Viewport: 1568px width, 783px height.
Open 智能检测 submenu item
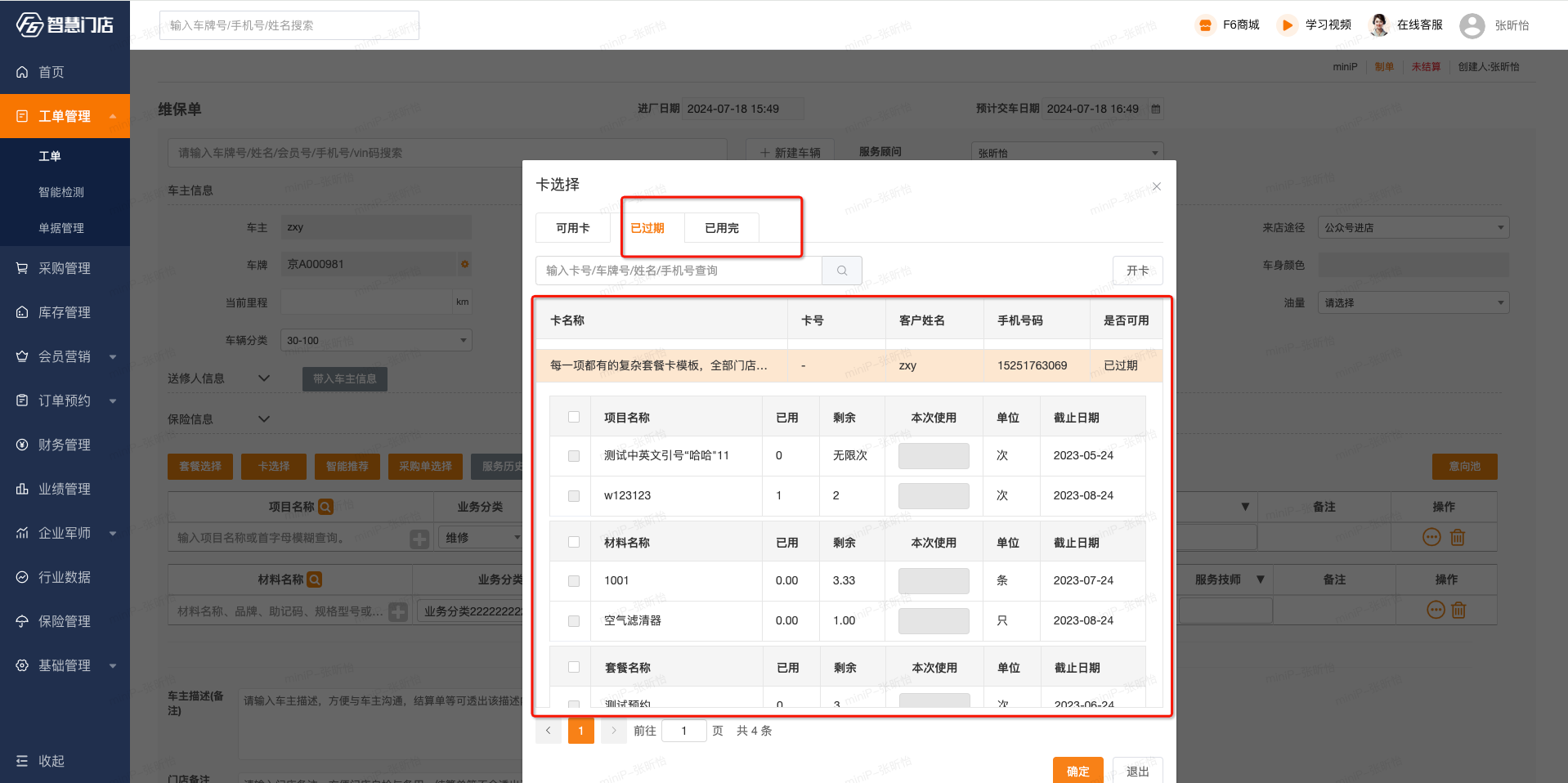pyautogui.click(x=61, y=192)
